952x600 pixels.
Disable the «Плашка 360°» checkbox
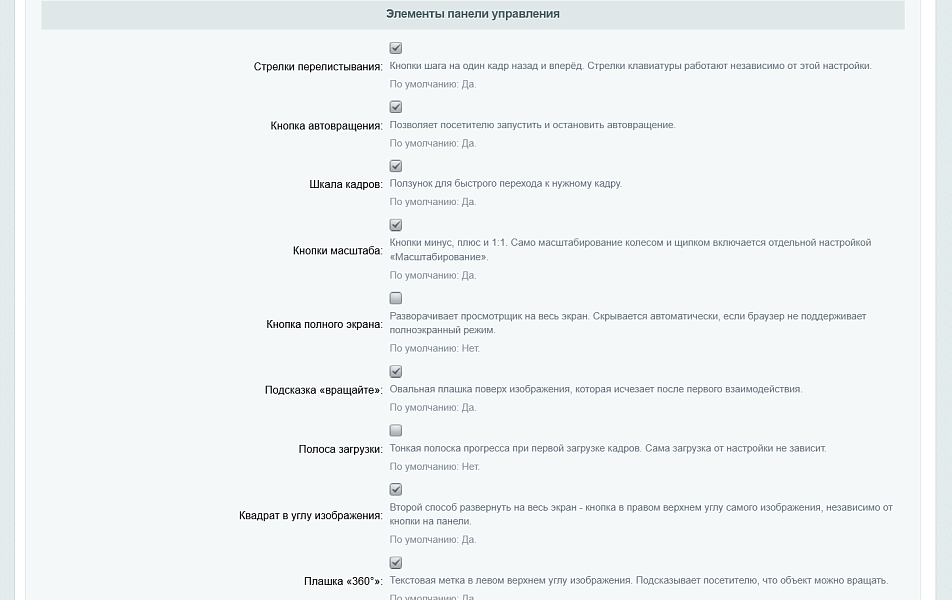[x=396, y=563]
